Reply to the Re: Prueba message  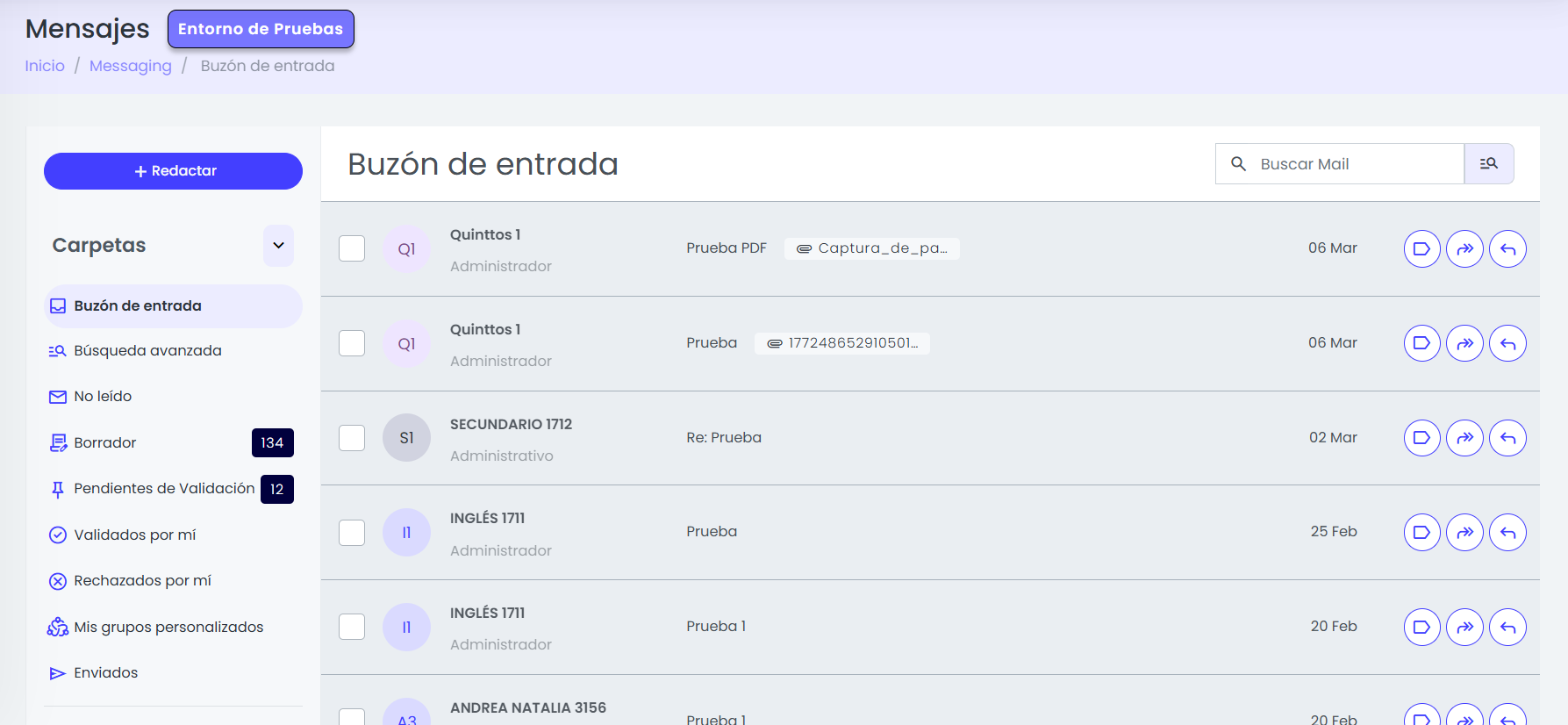coord(1508,438)
